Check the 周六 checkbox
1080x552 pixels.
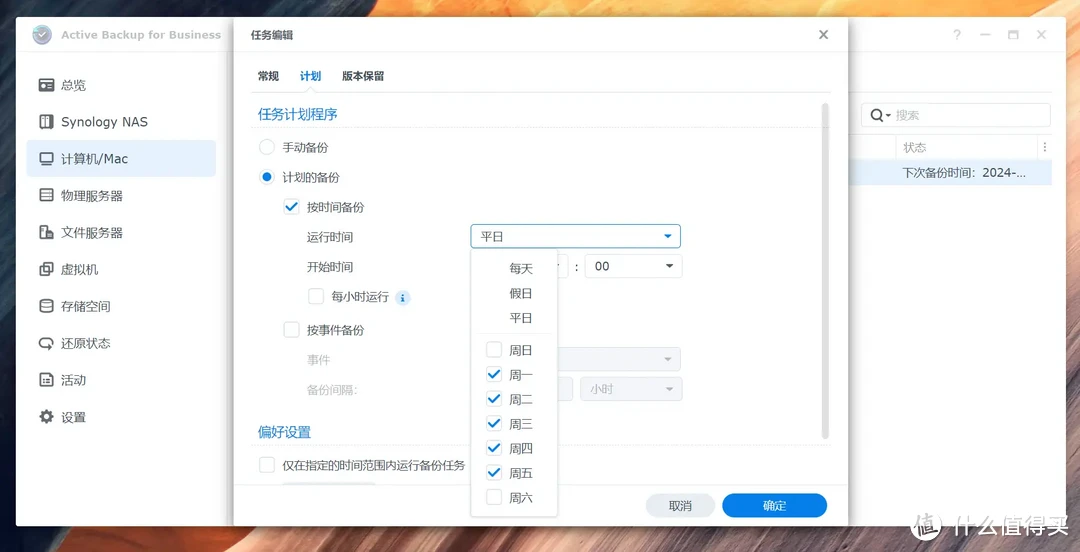[494, 498]
